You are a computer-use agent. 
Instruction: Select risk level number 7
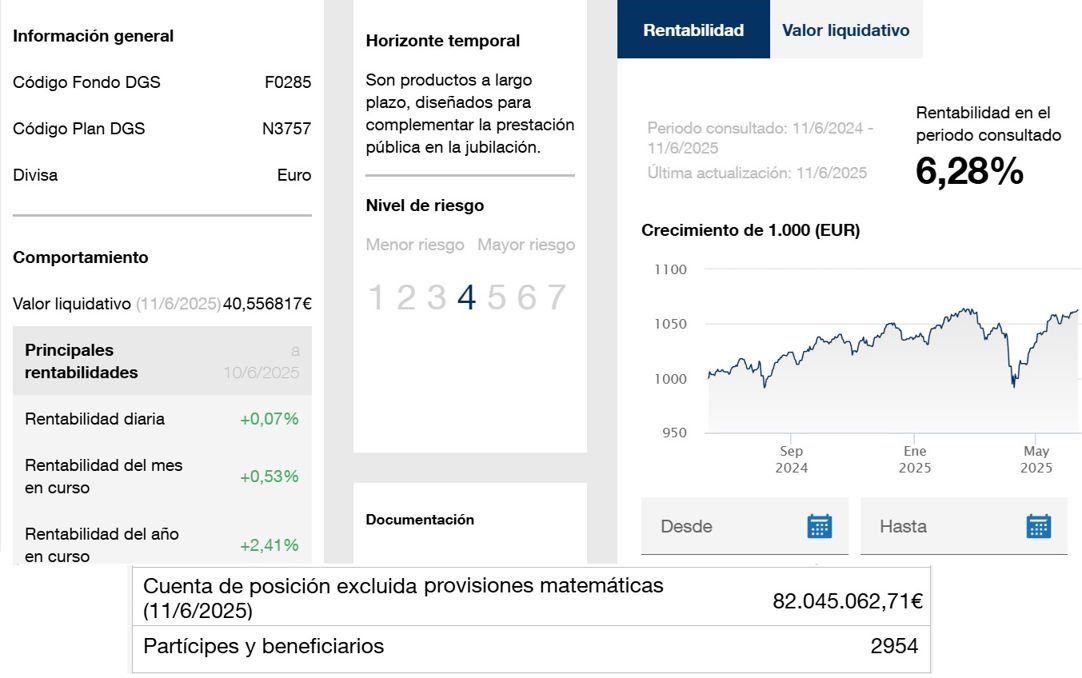tap(556, 297)
